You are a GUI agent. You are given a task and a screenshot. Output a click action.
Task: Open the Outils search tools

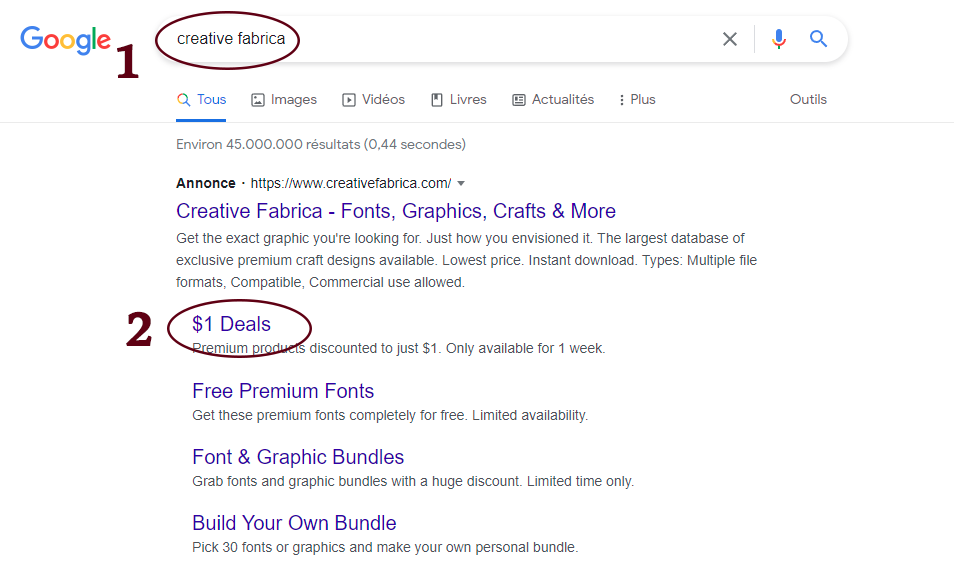tap(808, 100)
